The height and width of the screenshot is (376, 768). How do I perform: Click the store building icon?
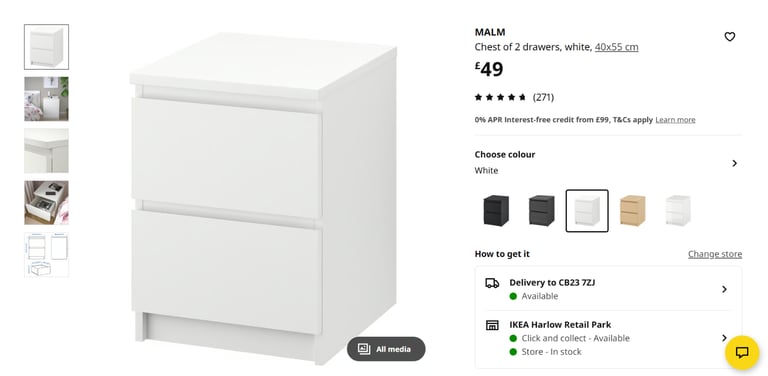pos(492,325)
